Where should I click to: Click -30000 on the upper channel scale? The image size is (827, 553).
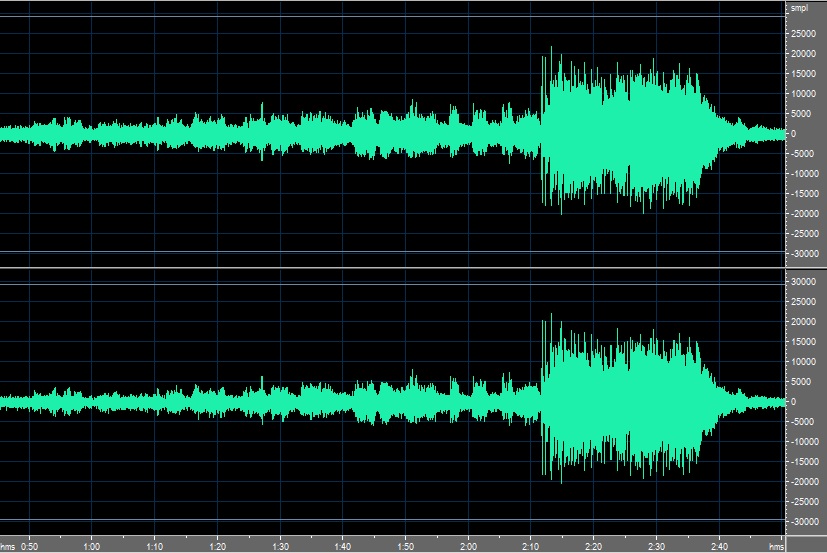(803, 254)
